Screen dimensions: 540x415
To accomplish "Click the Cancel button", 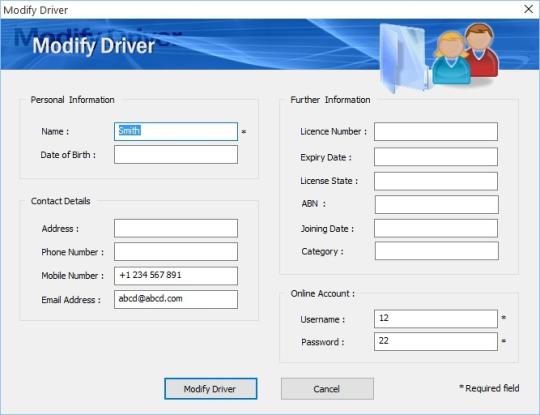I will [327, 389].
